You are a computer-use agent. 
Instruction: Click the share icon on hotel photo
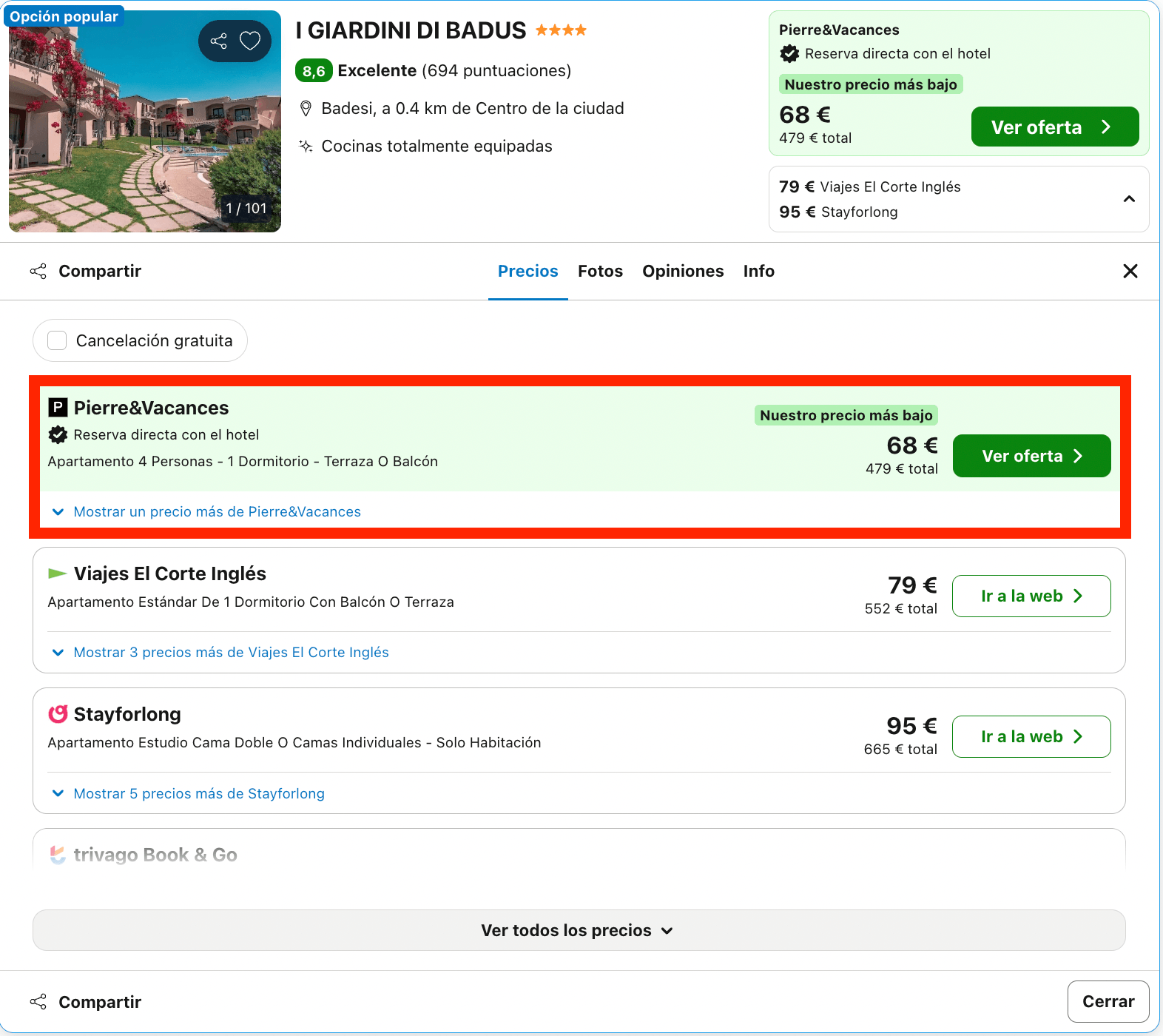click(218, 41)
